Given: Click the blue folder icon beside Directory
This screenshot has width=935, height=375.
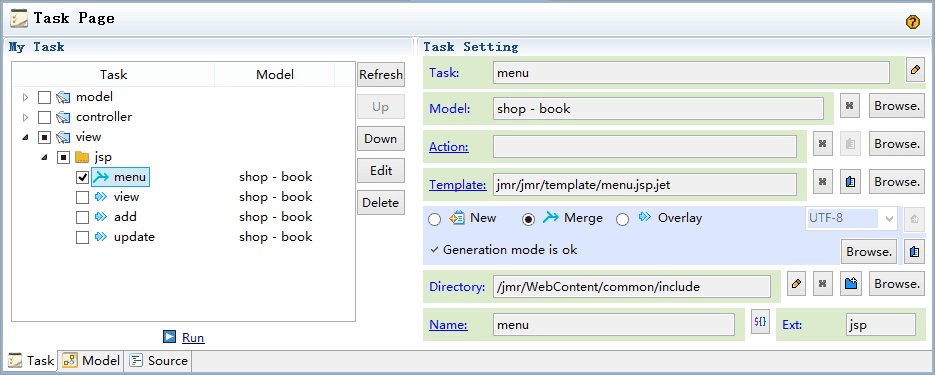Looking at the screenshot, I should pyautogui.click(x=850, y=284).
